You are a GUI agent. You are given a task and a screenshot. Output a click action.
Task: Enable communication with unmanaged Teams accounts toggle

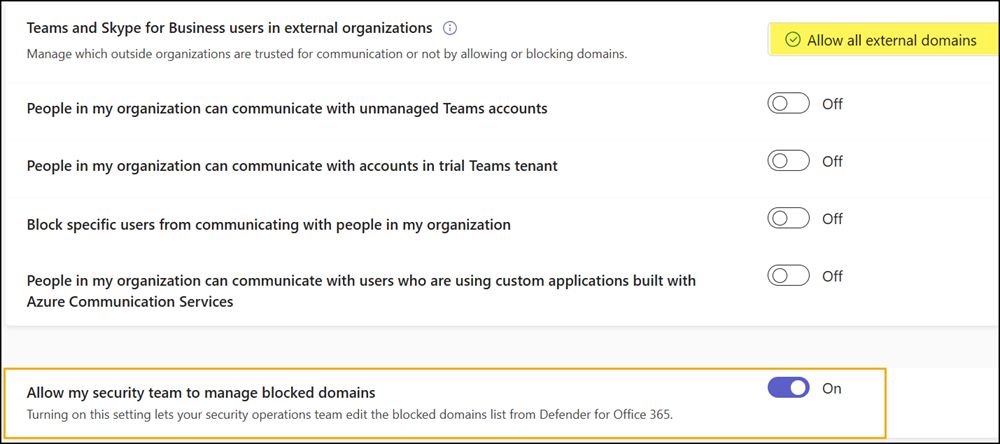tap(788, 104)
